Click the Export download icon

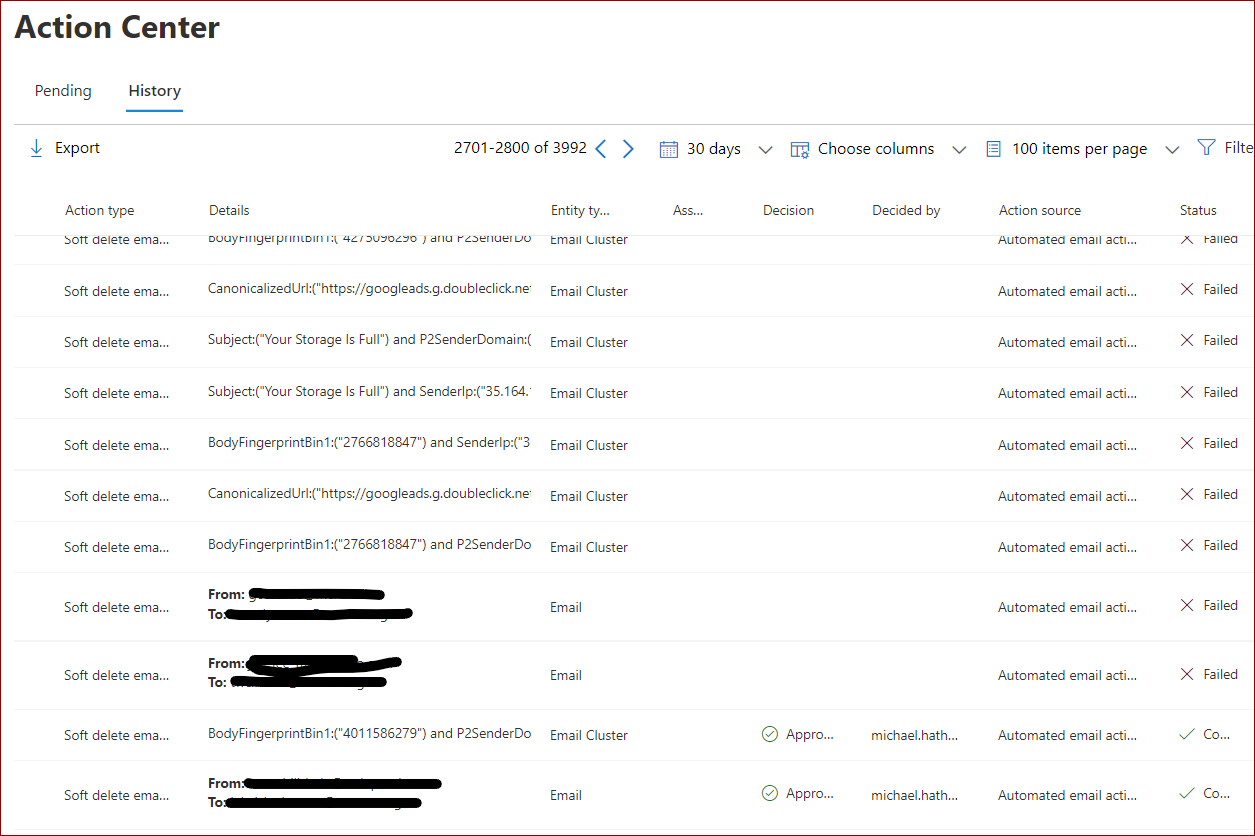pyautogui.click(x=36, y=148)
